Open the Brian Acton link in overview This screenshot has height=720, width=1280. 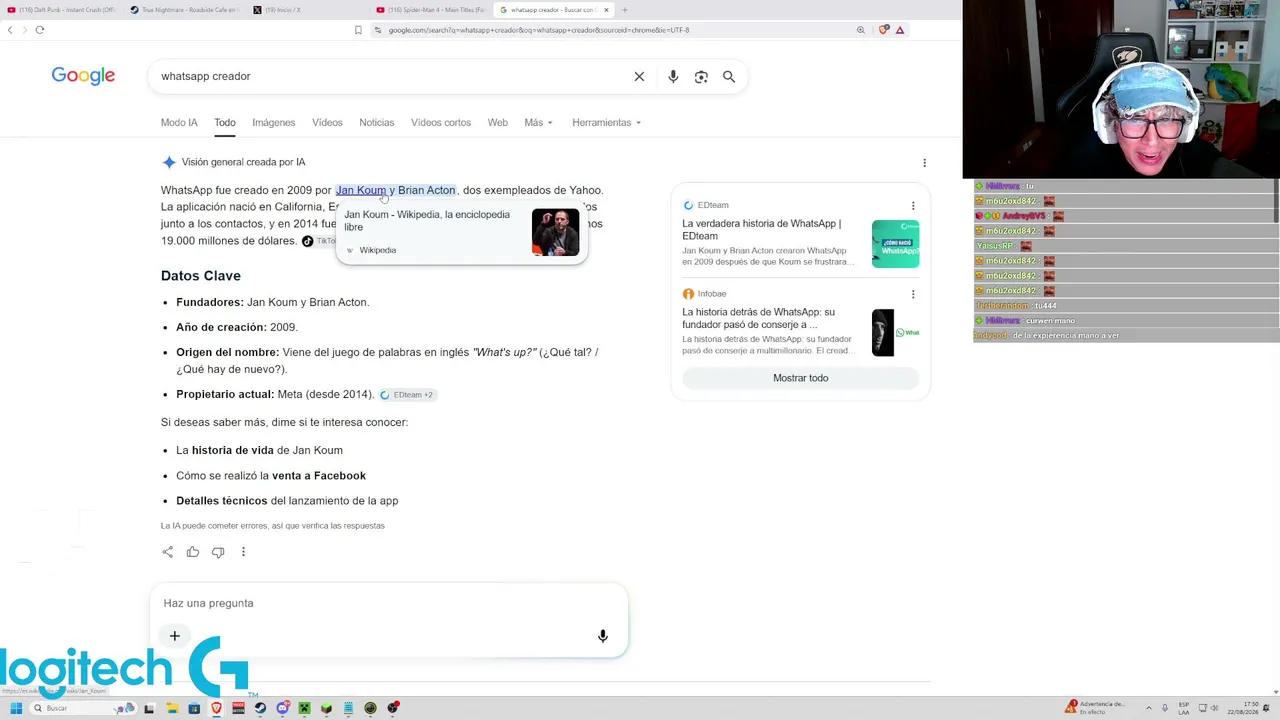click(426, 190)
